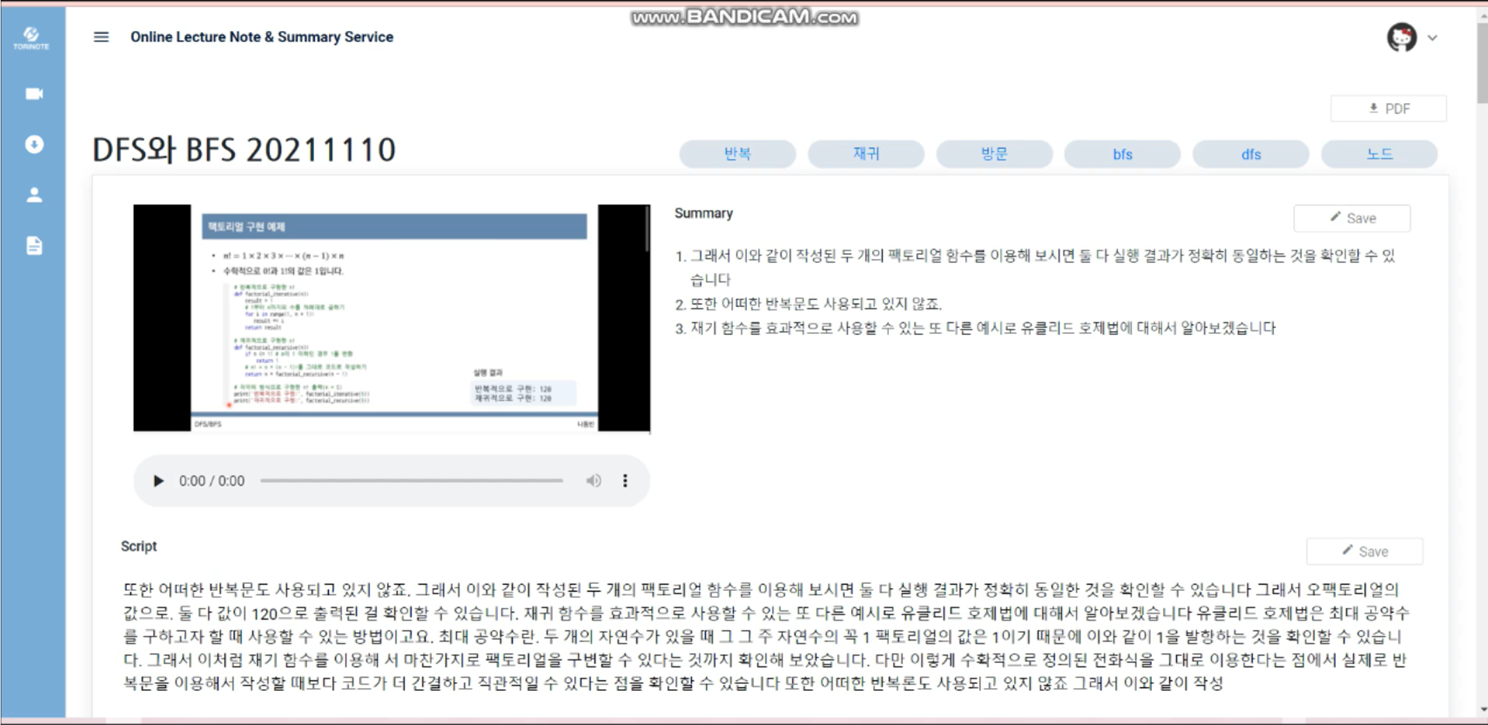Open the user profile icon in the sidebar

(33, 194)
